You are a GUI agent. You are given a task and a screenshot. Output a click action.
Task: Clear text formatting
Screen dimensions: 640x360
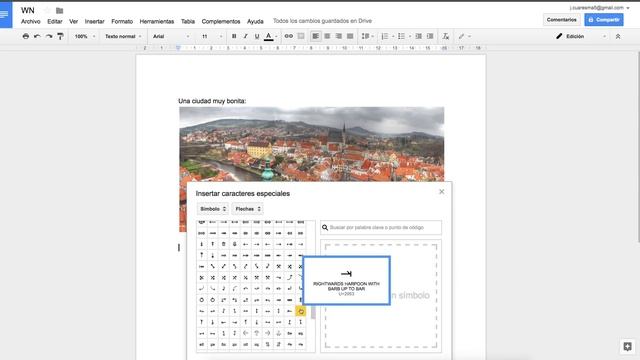[445, 36]
